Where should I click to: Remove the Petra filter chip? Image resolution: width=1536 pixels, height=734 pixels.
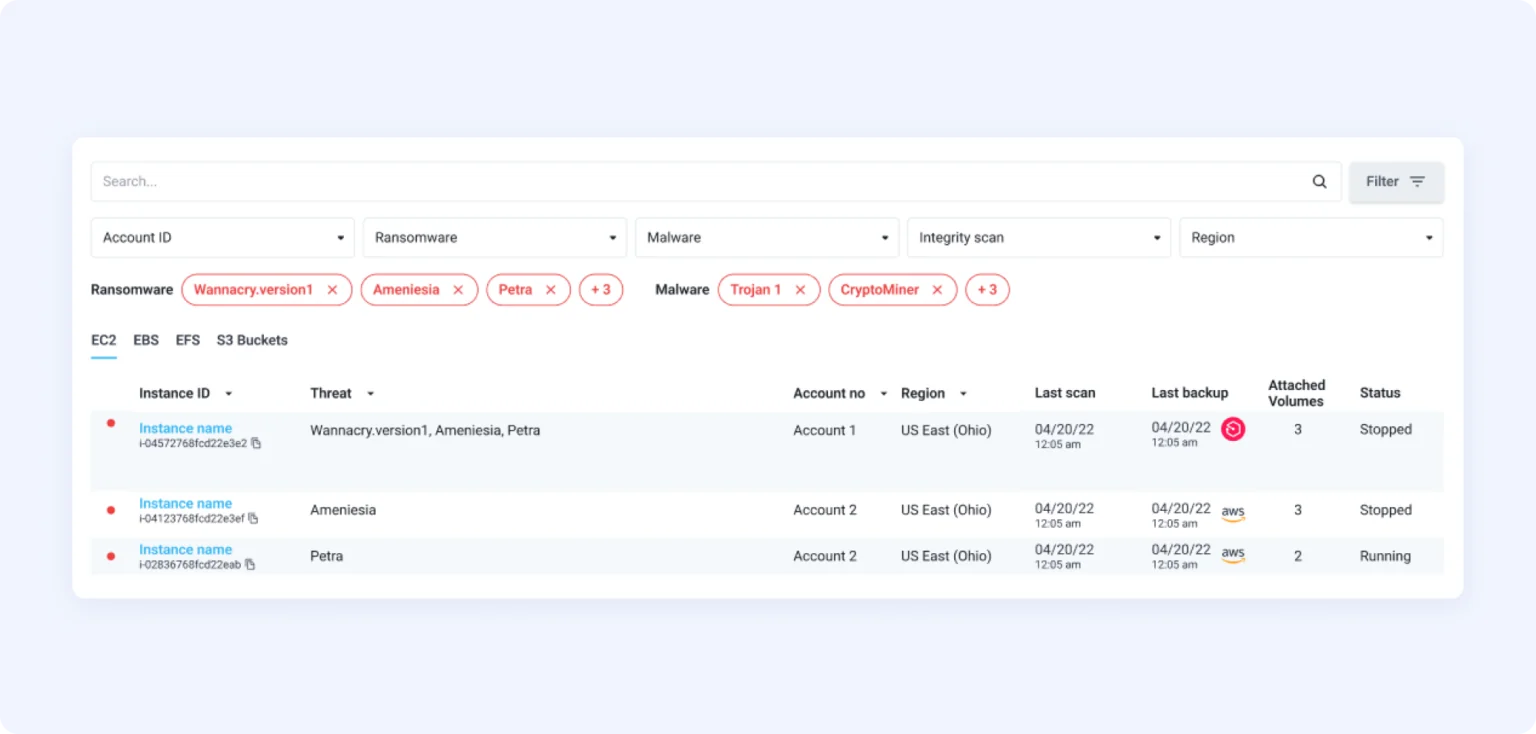[x=550, y=290]
